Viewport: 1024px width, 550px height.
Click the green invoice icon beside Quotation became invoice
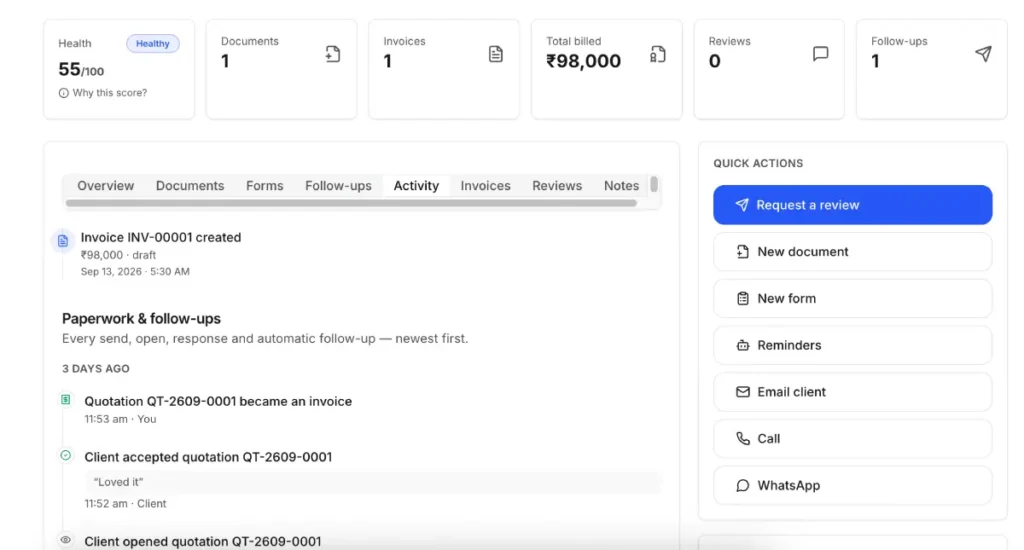pos(66,399)
